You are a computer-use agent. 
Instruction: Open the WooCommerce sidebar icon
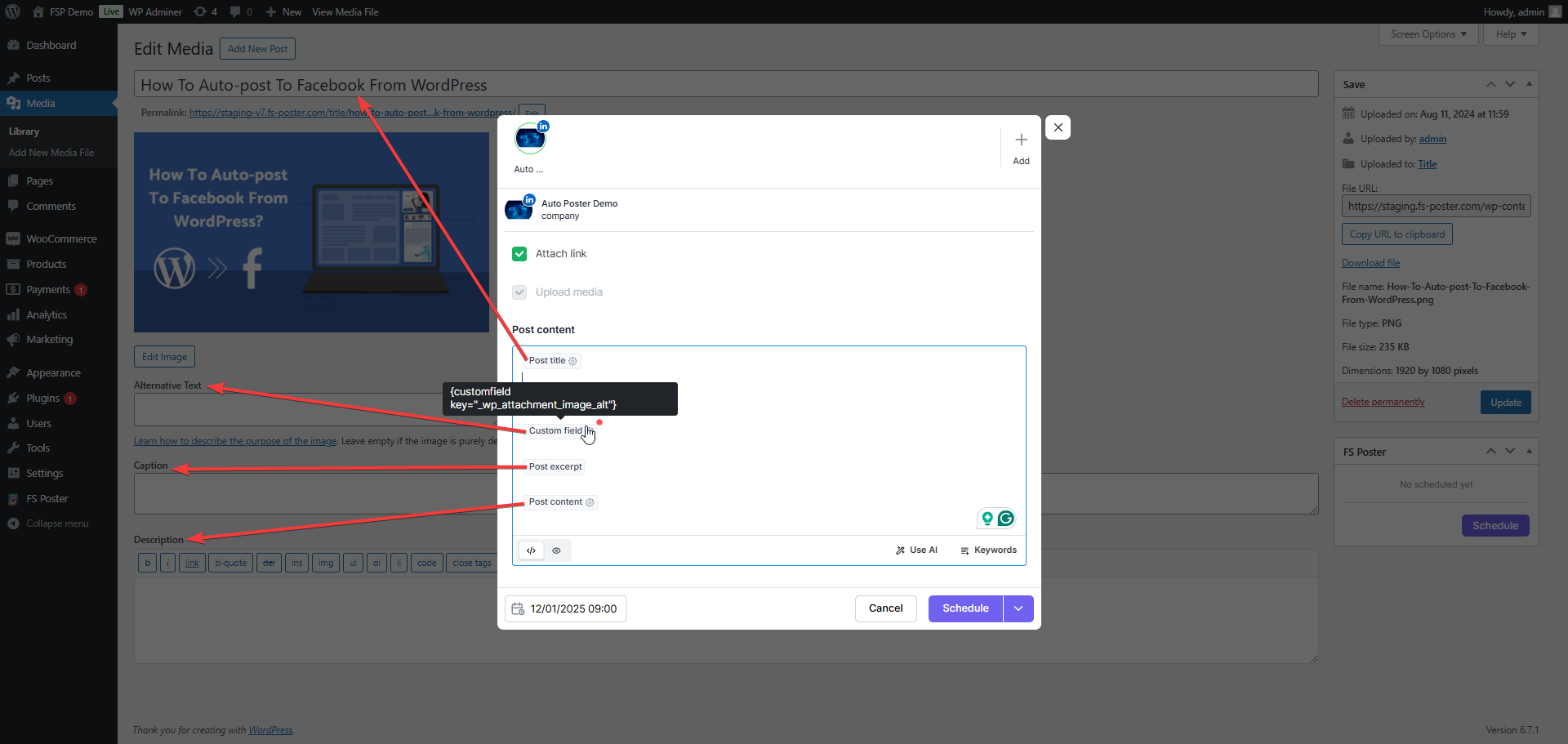(13, 239)
